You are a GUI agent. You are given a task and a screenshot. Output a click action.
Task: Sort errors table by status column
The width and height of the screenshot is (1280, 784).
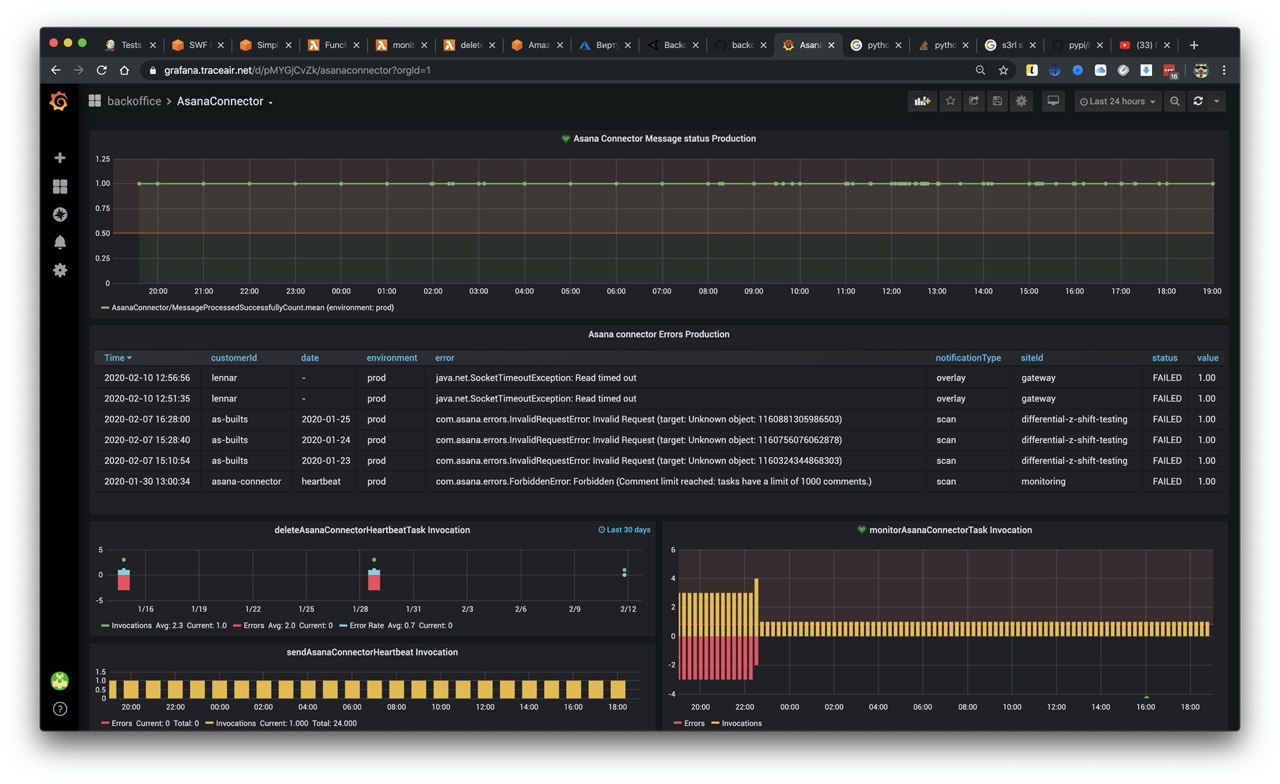click(x=1165, y=358)
